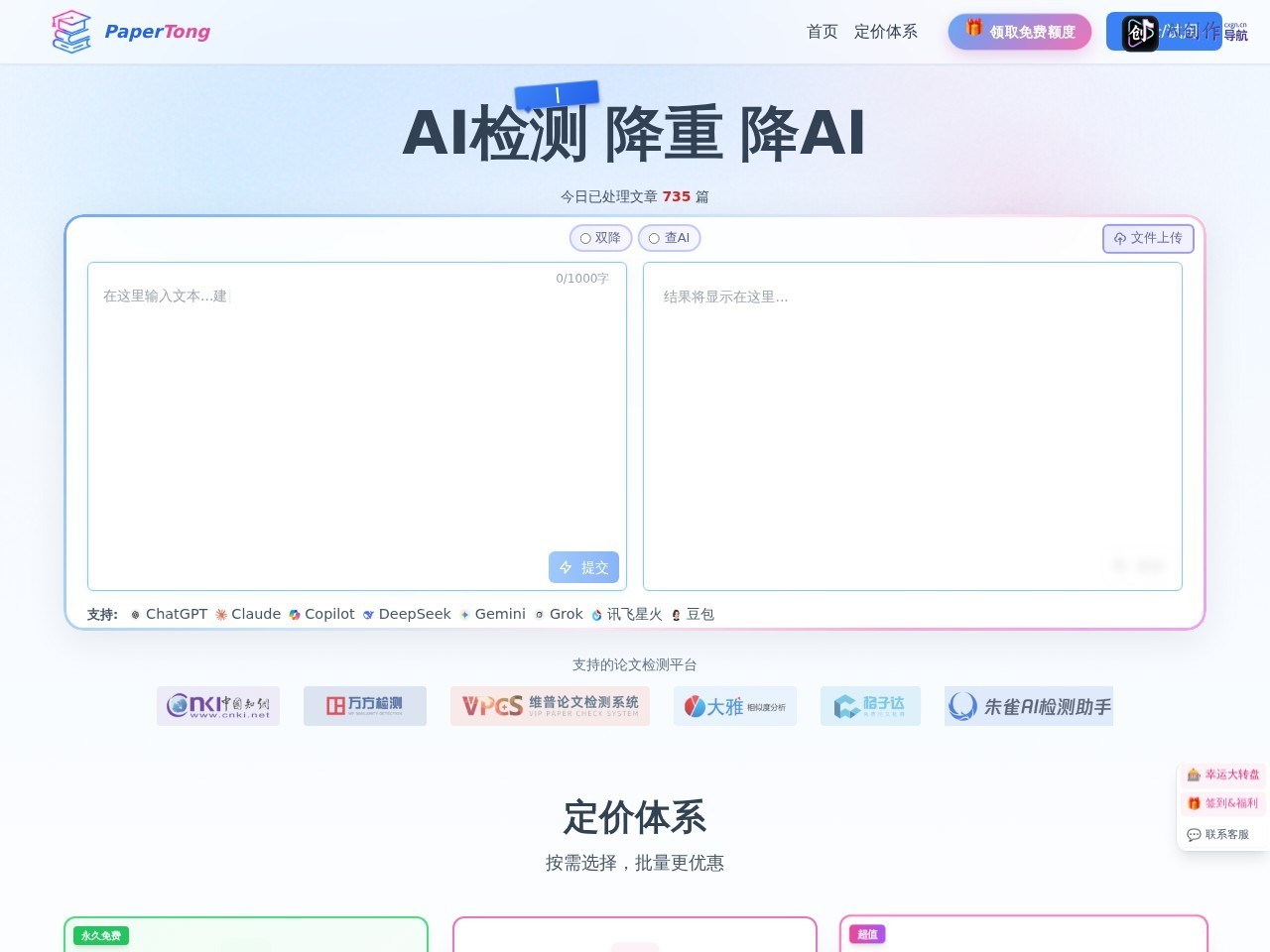Select the 双降 radio option
Viewport: 1270px width, 952px height.
(601, 238)
